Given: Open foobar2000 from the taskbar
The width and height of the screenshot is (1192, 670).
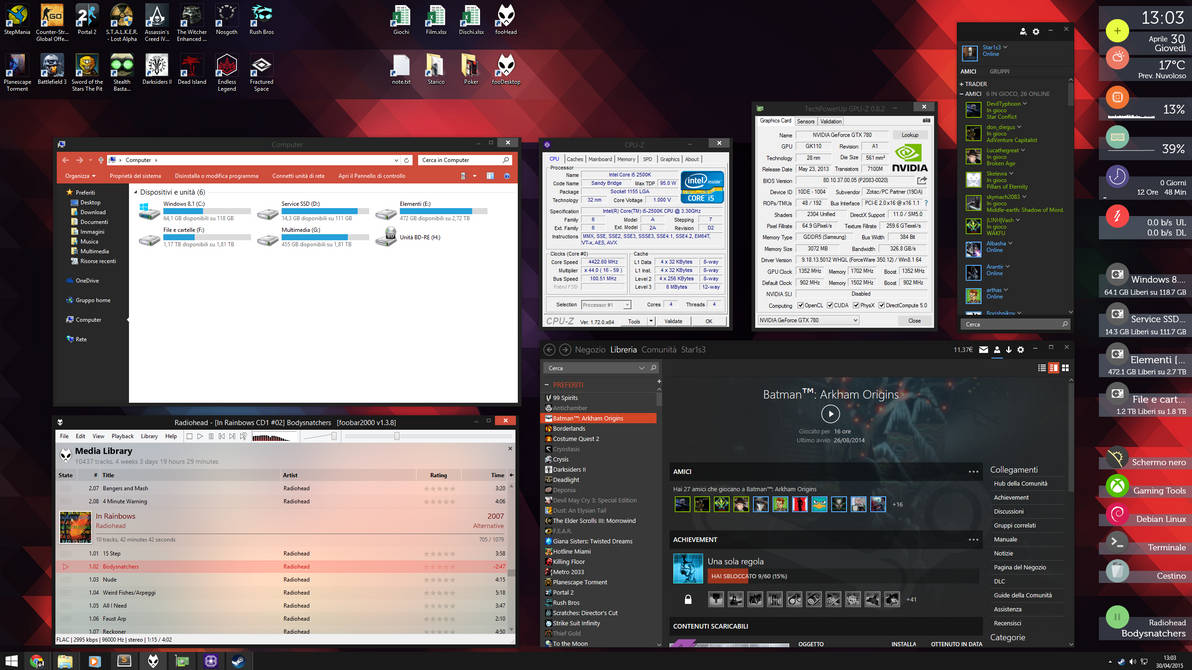Looking at the screenshot, I should [150, 660].
